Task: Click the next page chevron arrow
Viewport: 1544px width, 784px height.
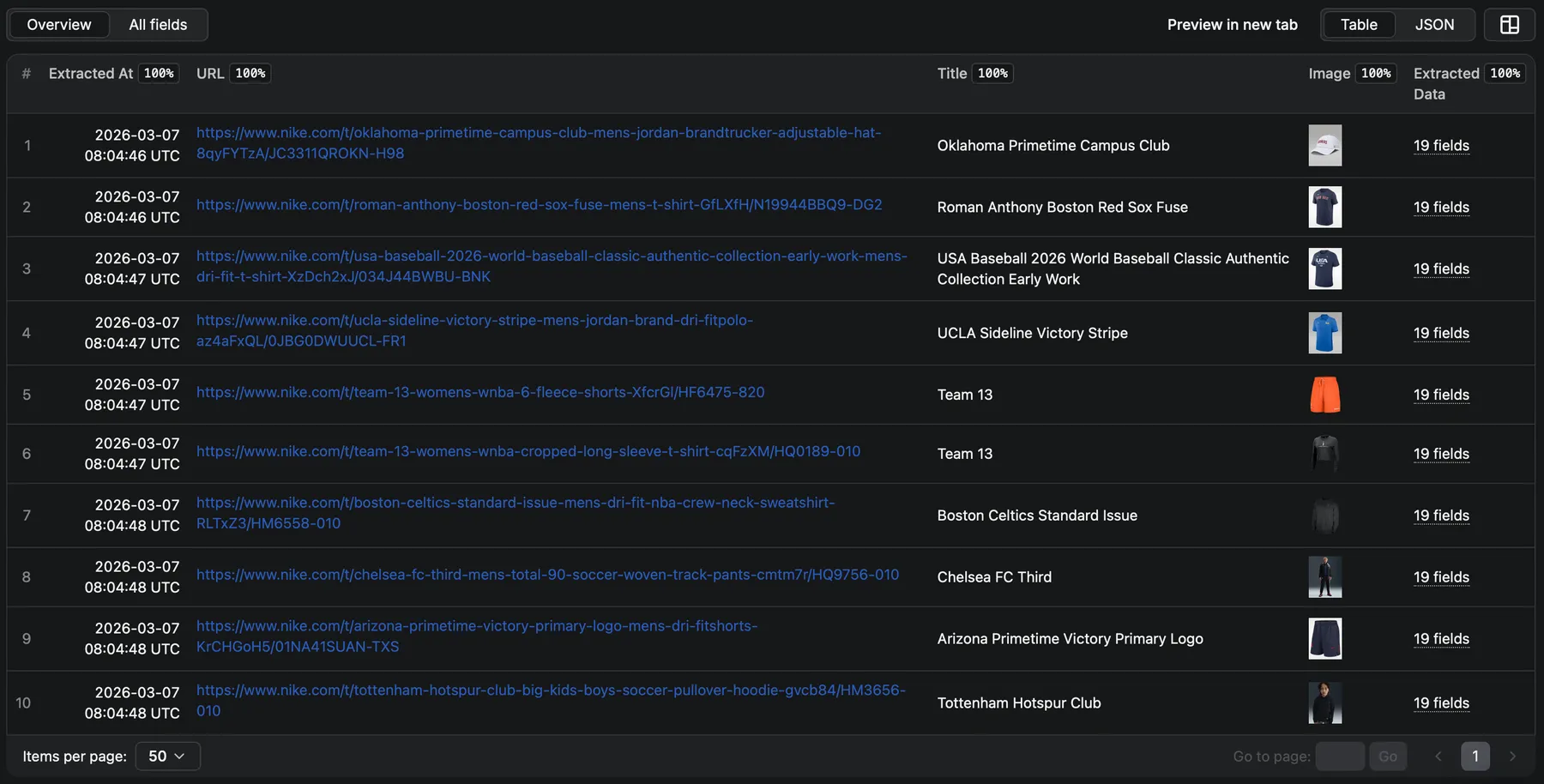Action: (1512, 756)
